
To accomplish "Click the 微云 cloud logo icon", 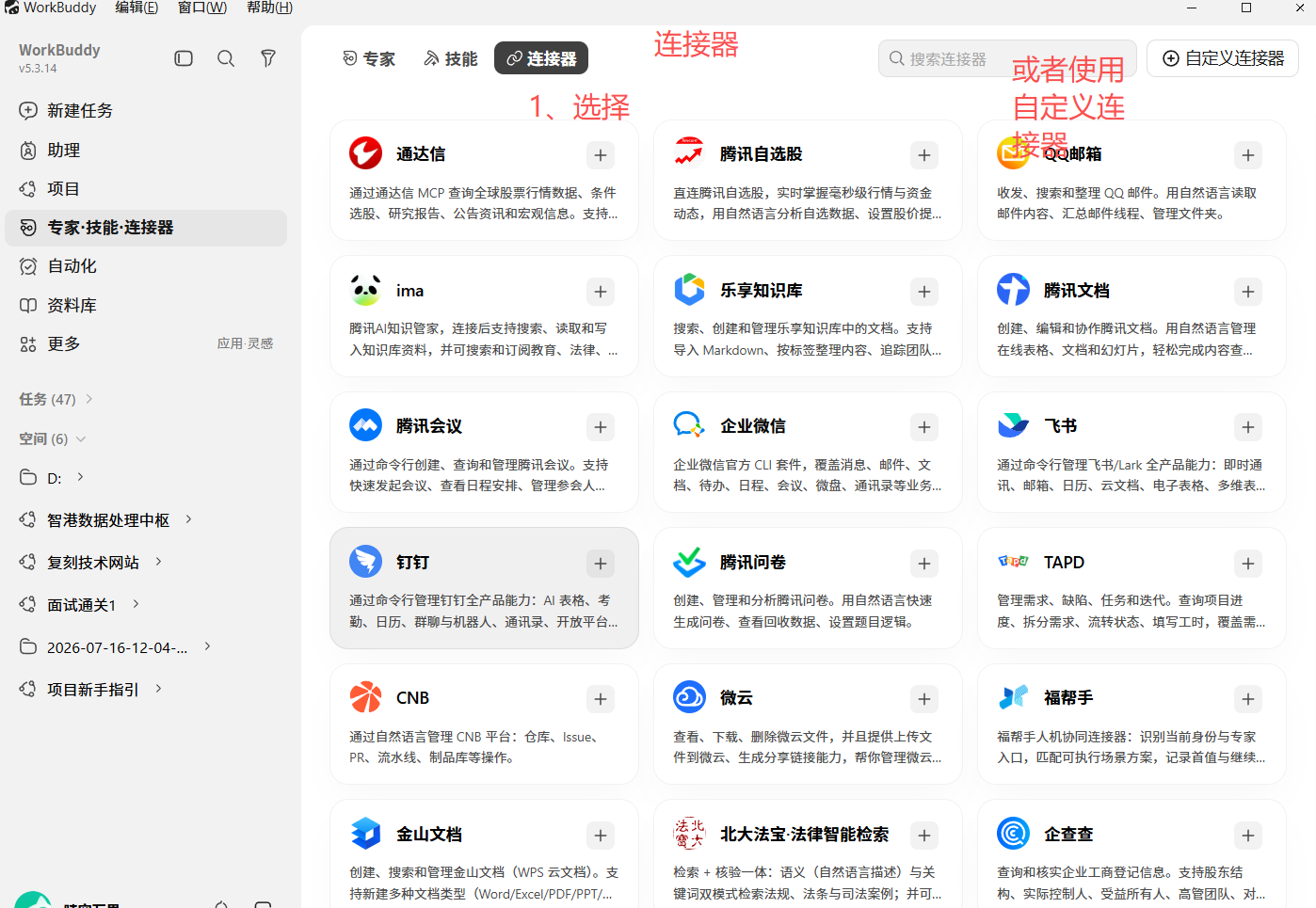I will pyautogui.click(x=689, y=697).
